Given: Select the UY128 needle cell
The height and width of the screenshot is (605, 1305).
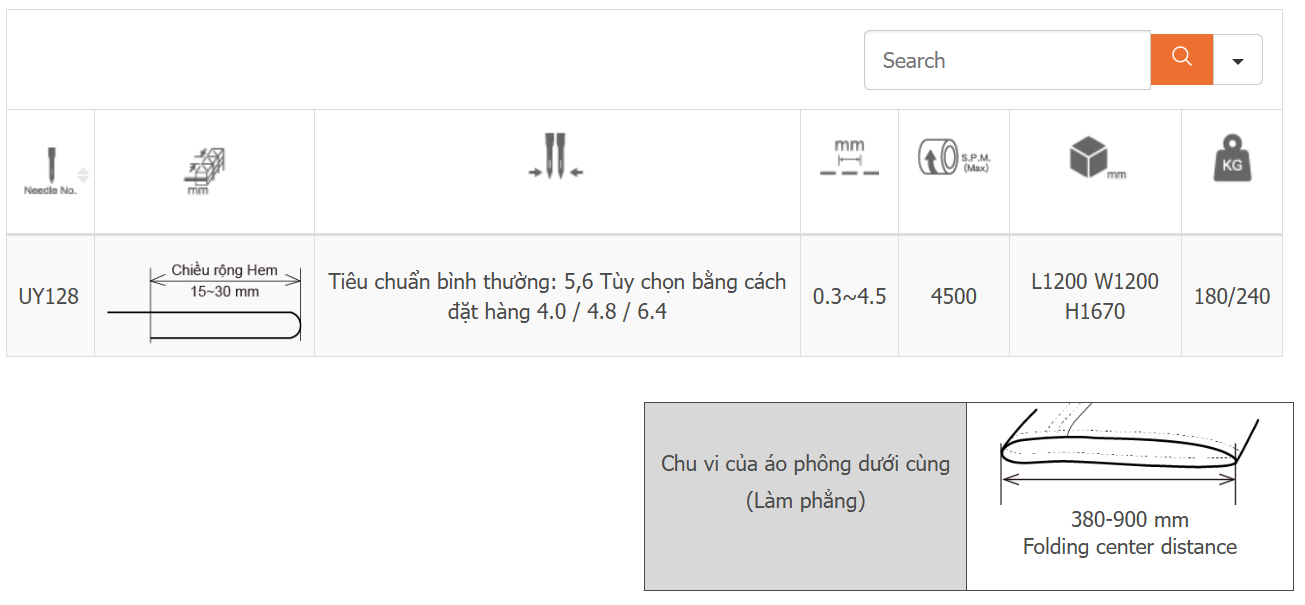Looking at the screenshot, I should click(x=50, y=296).
